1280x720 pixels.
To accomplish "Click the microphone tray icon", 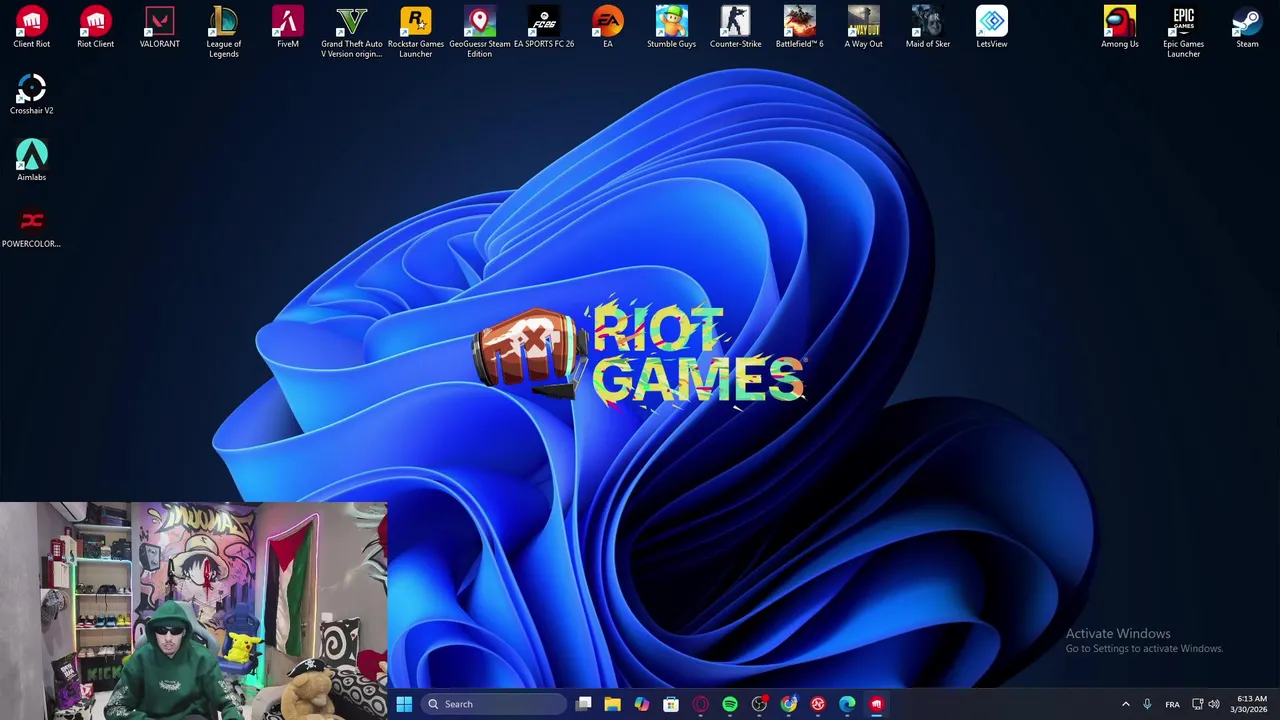I will (x=1147, y=704).
